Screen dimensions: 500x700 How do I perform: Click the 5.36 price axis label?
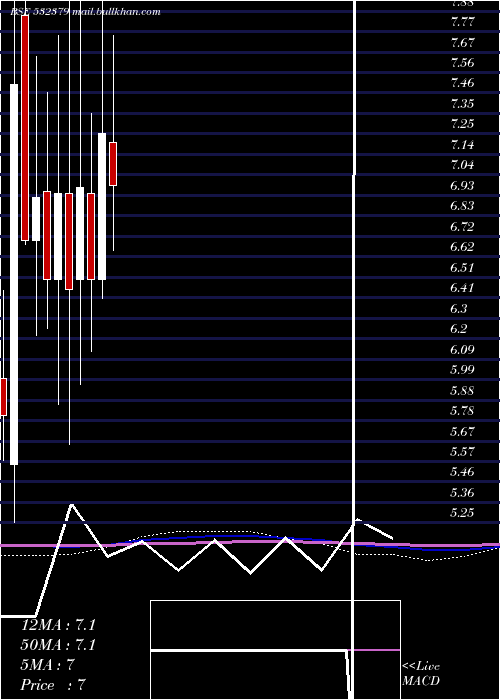point(462,493)
